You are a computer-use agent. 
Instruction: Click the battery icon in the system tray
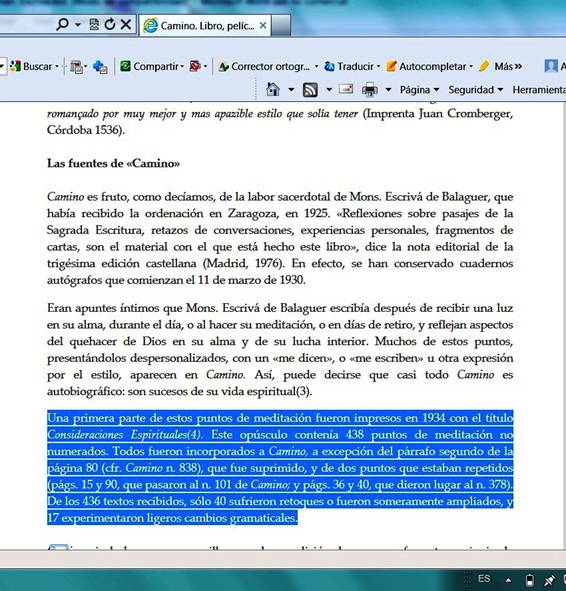529,580
